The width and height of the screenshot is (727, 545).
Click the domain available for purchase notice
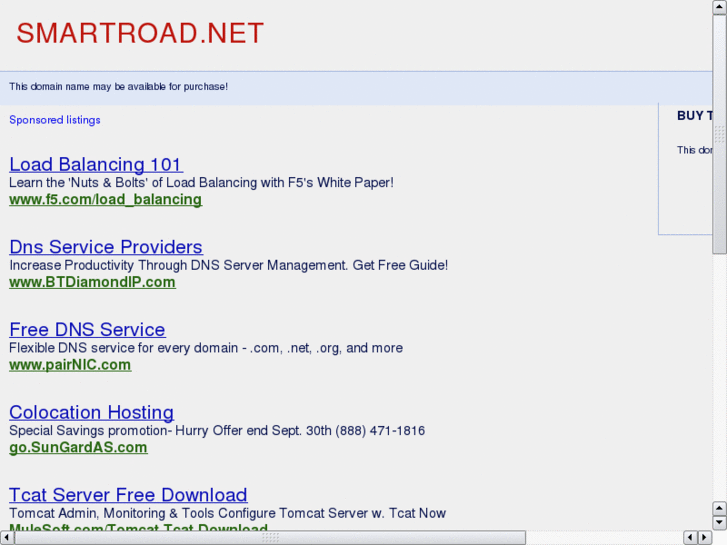tap(118, 87)
